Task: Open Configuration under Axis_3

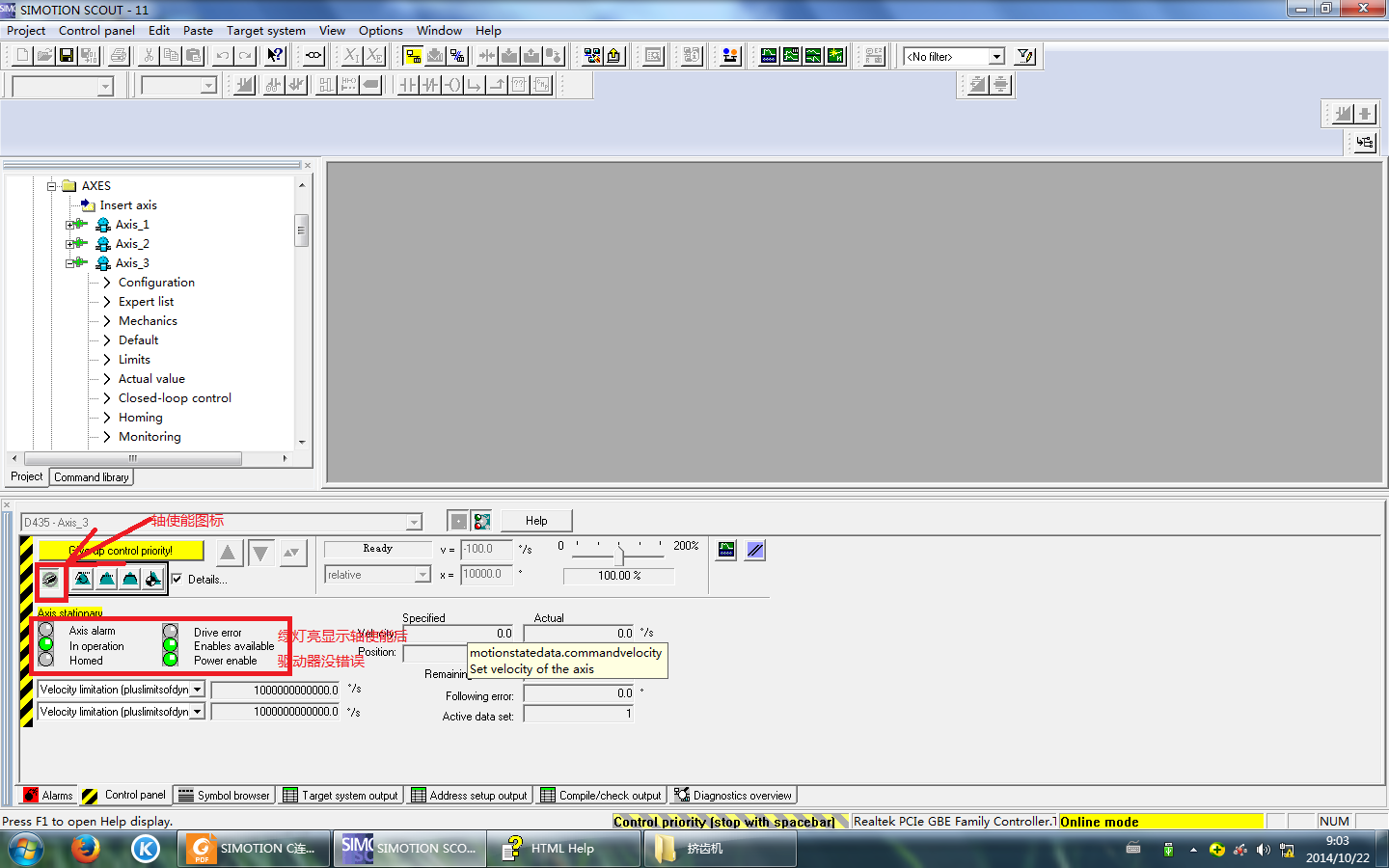Action: [x=156, y=283]
